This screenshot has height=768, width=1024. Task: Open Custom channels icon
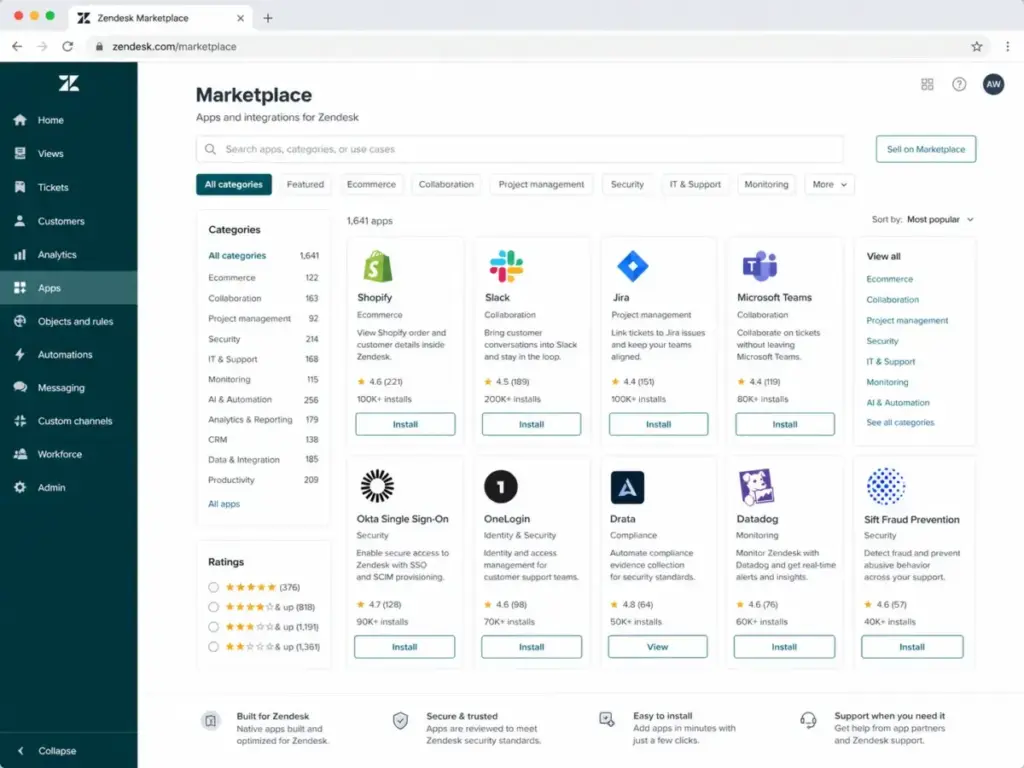[20, 421]
